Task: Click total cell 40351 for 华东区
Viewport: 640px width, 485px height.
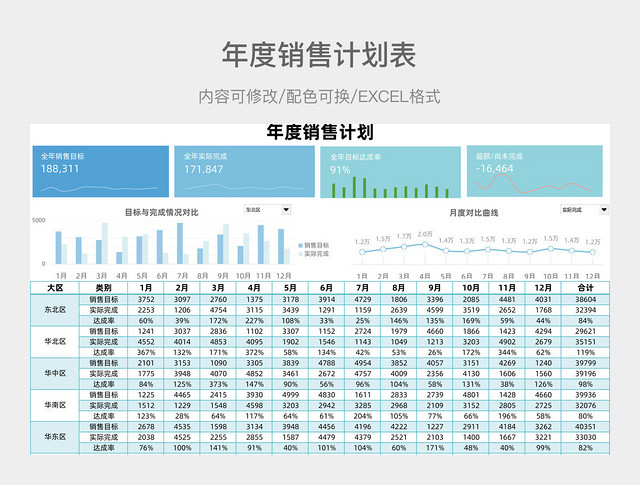Action: (x=585, y=427)
